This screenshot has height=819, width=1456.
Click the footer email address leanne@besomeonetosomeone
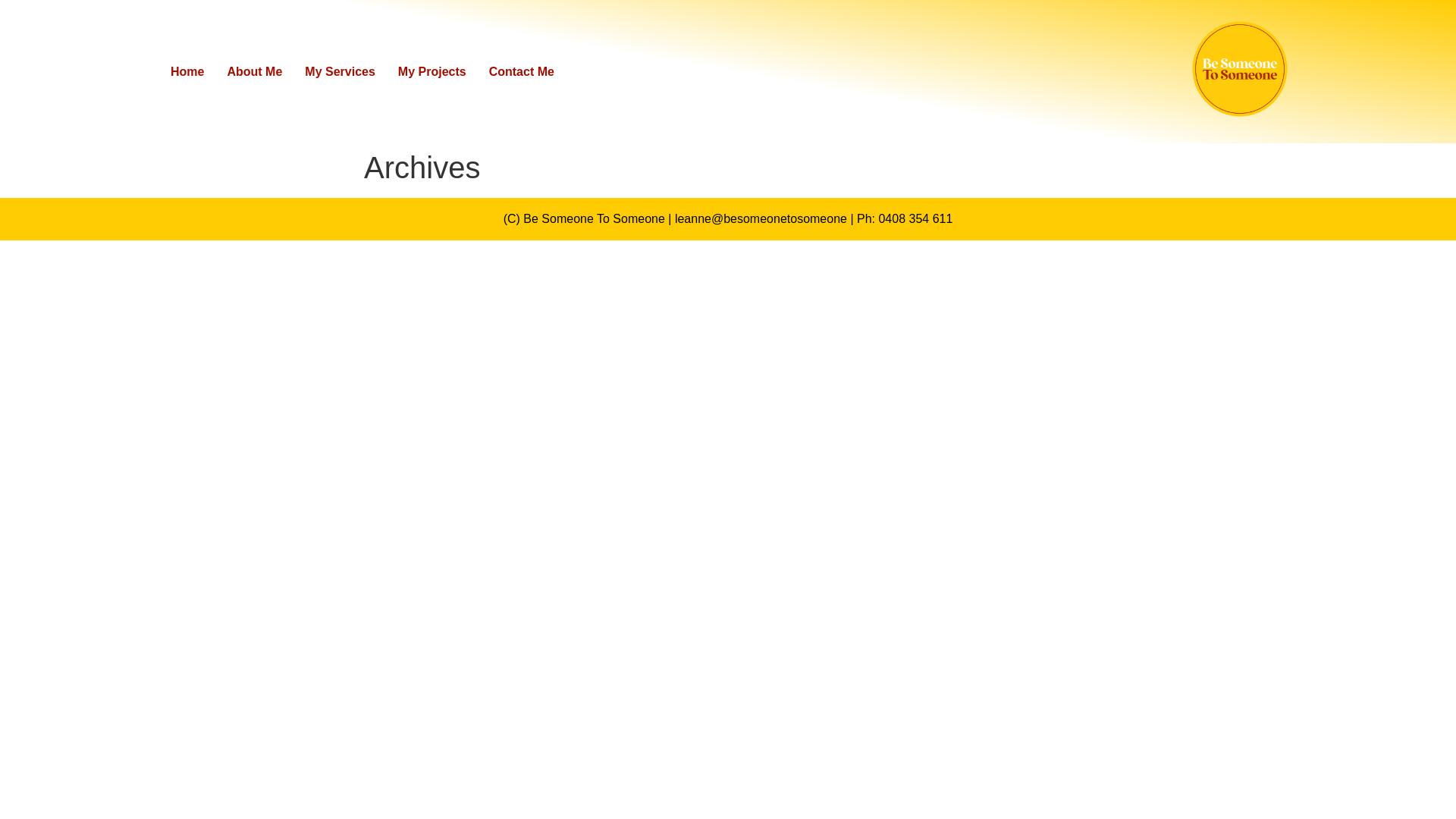pos(761,219)
